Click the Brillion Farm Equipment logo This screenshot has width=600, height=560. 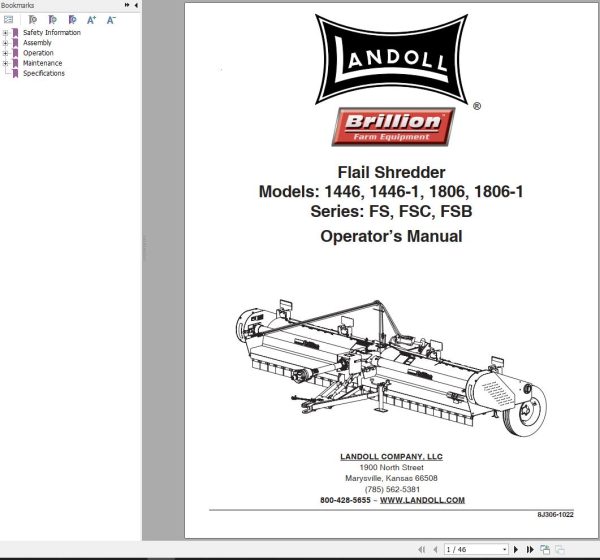[x=393, y=127]
